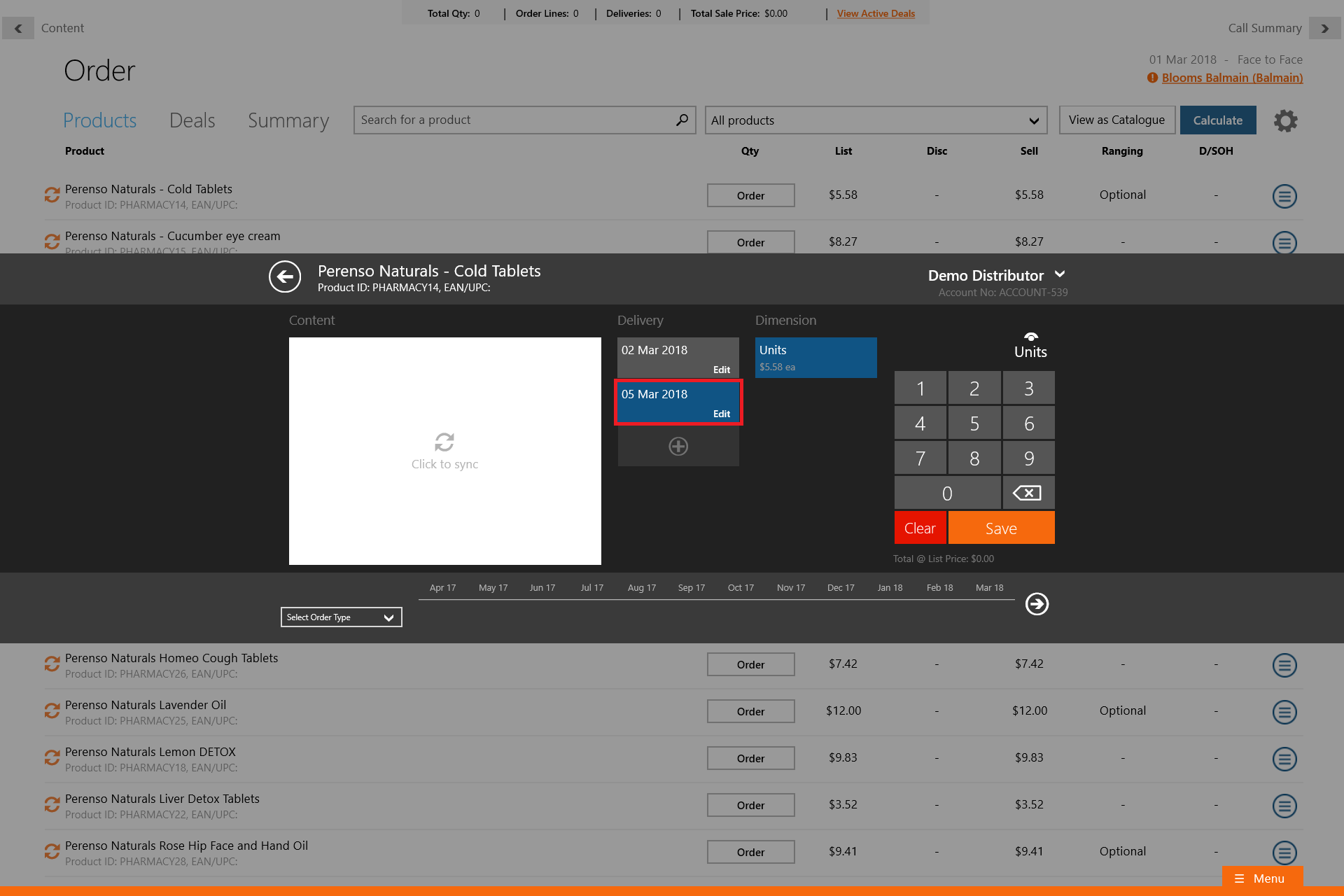Viewport: 1344px width, 896px height.
Task: Click search magnifier in product search box
Action: [682, 120]
